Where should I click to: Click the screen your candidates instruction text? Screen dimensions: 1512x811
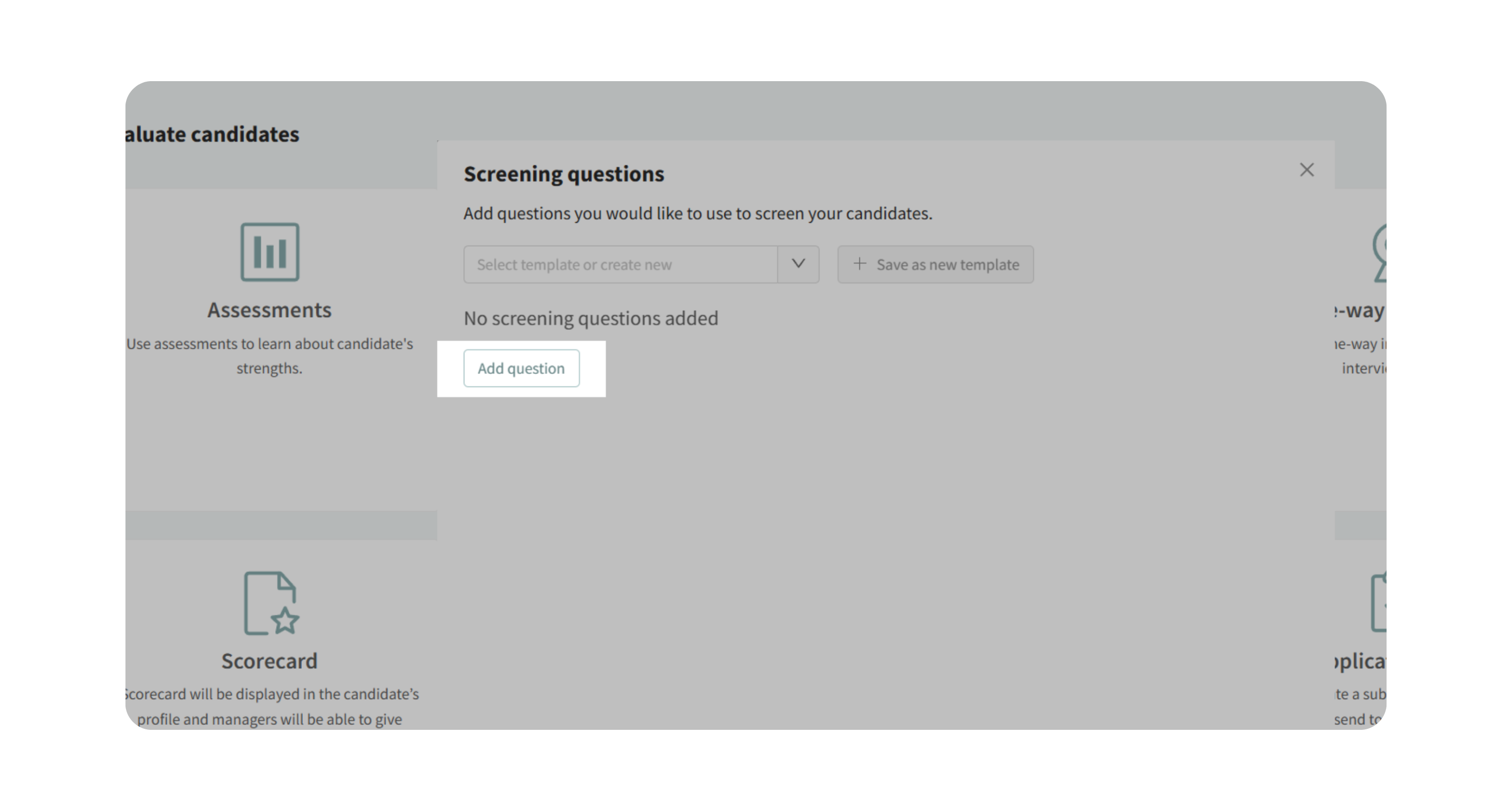click(698, 214)
